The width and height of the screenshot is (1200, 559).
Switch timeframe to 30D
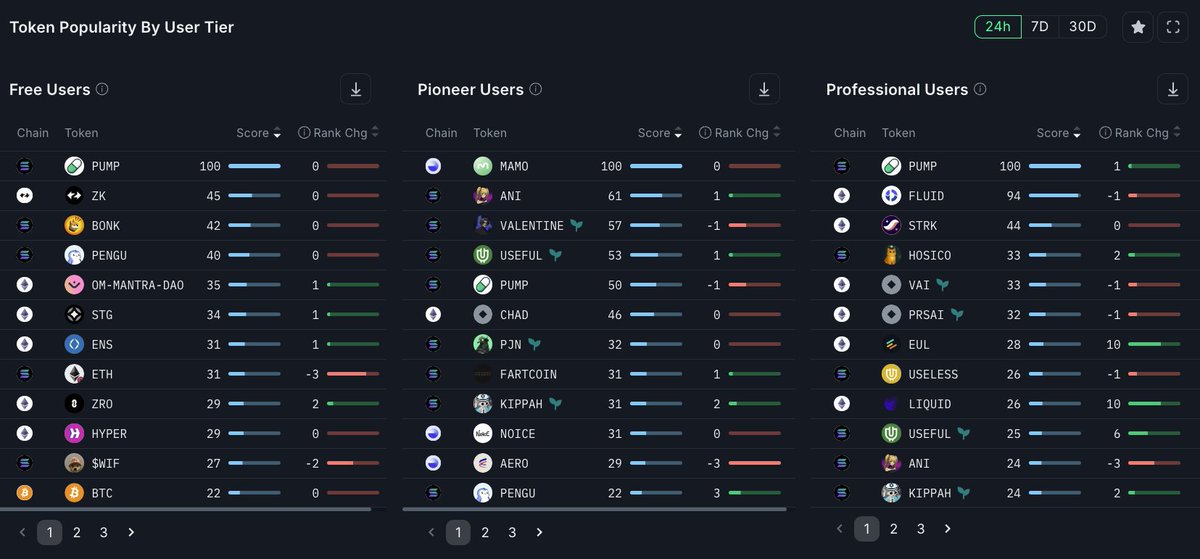click(x=1083, y=27)
